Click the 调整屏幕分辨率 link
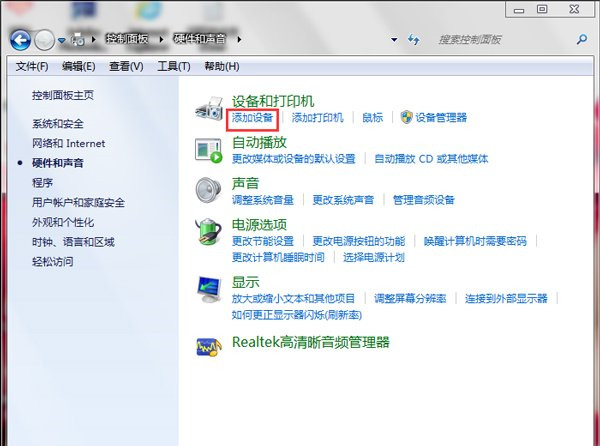 (410, 299)
